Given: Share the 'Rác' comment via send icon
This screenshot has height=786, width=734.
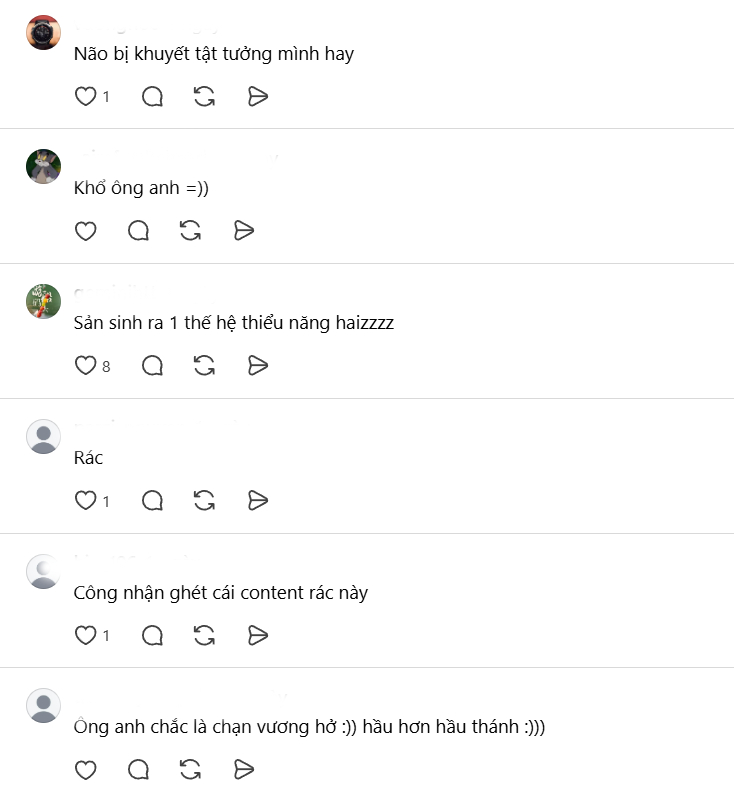Looking at the screenshot, I should tap(258, 500).
